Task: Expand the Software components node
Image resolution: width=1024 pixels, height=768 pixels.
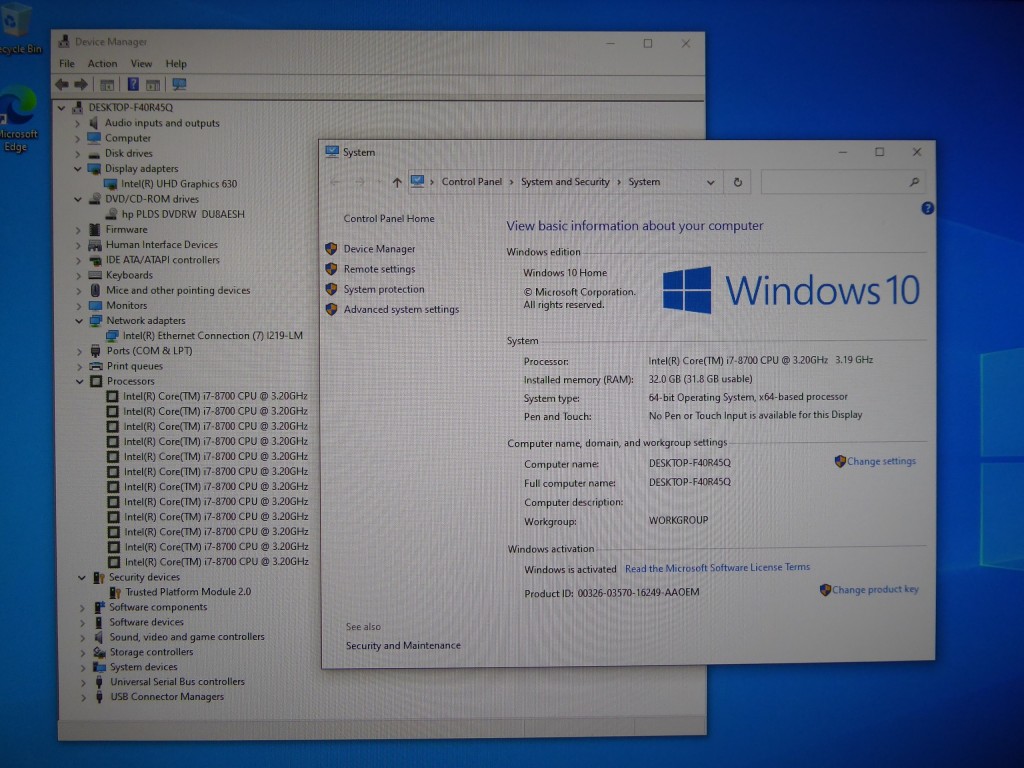Action: (x=82, y=607)
